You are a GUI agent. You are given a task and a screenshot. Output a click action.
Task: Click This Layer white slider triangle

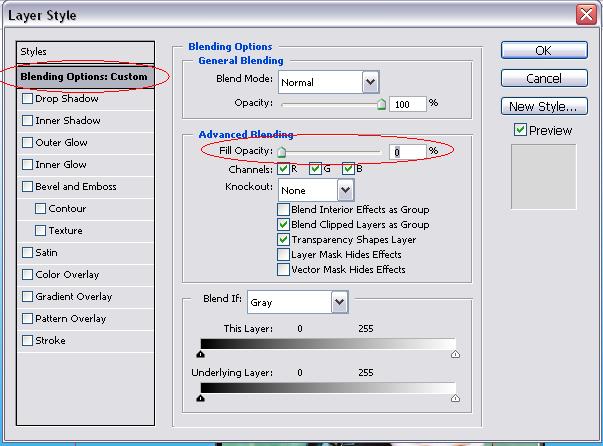click(x=455, y=354)
